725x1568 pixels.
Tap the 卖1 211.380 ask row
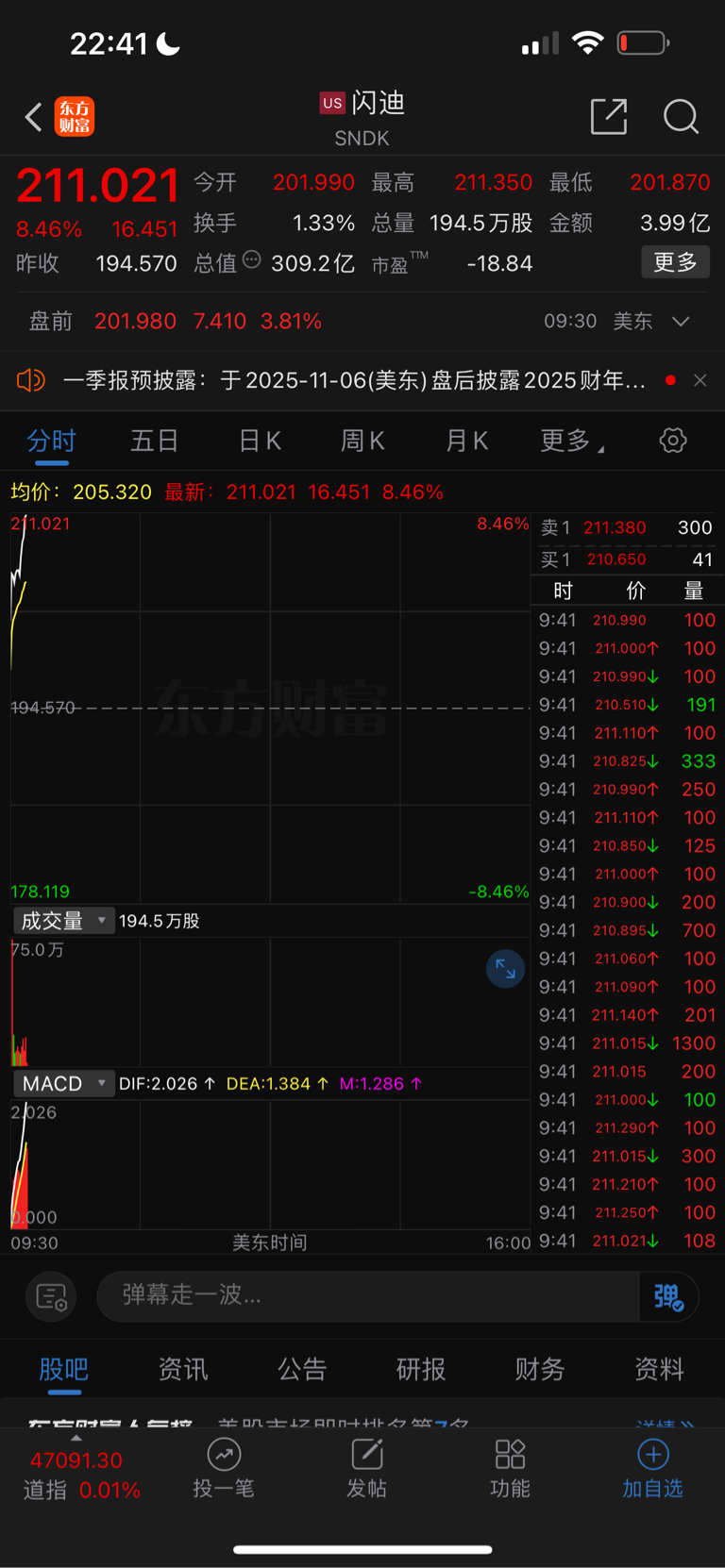point(626,528)
